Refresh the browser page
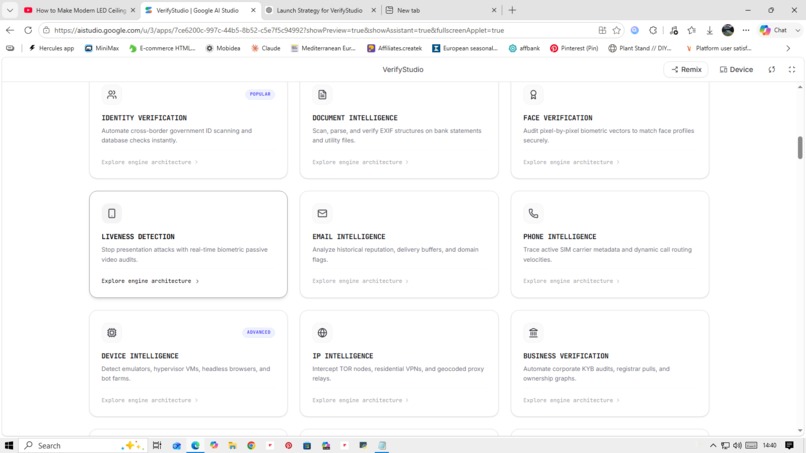Screen dimensions: 806x453 (x=28, y=30)
